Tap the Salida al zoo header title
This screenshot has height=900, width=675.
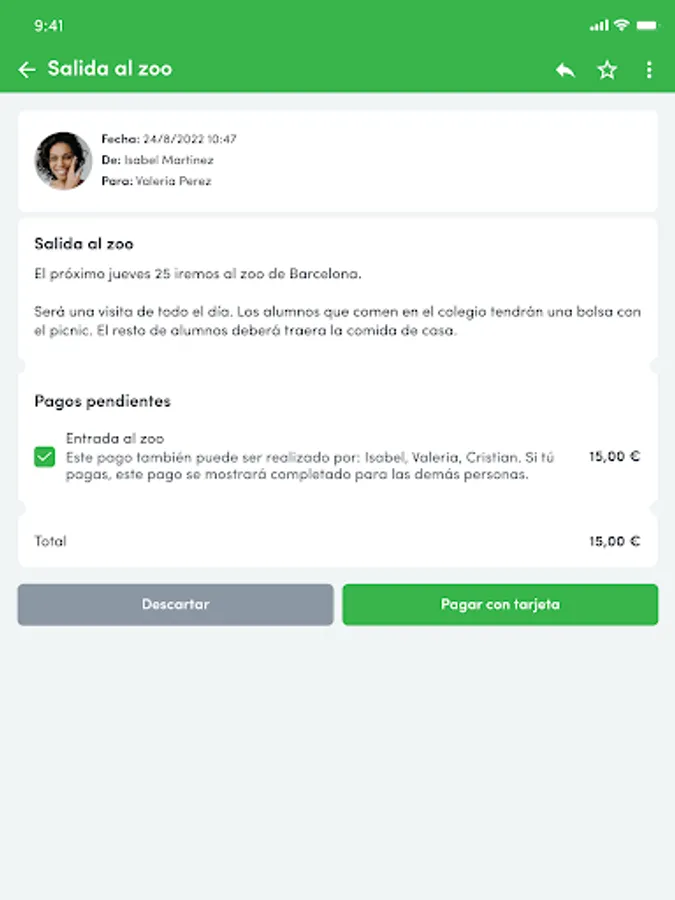pyautogui.click(x=109, y=69)
